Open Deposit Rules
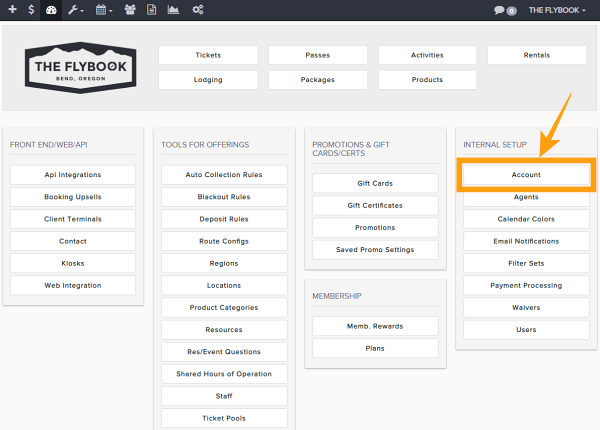Image resolution: width=600 pixels, height=430 pixels. (x=224, y=219)
